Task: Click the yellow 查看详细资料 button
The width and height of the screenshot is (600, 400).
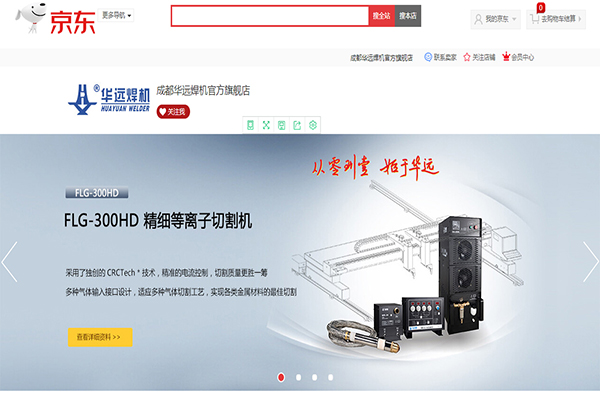Action: [100, 337]
